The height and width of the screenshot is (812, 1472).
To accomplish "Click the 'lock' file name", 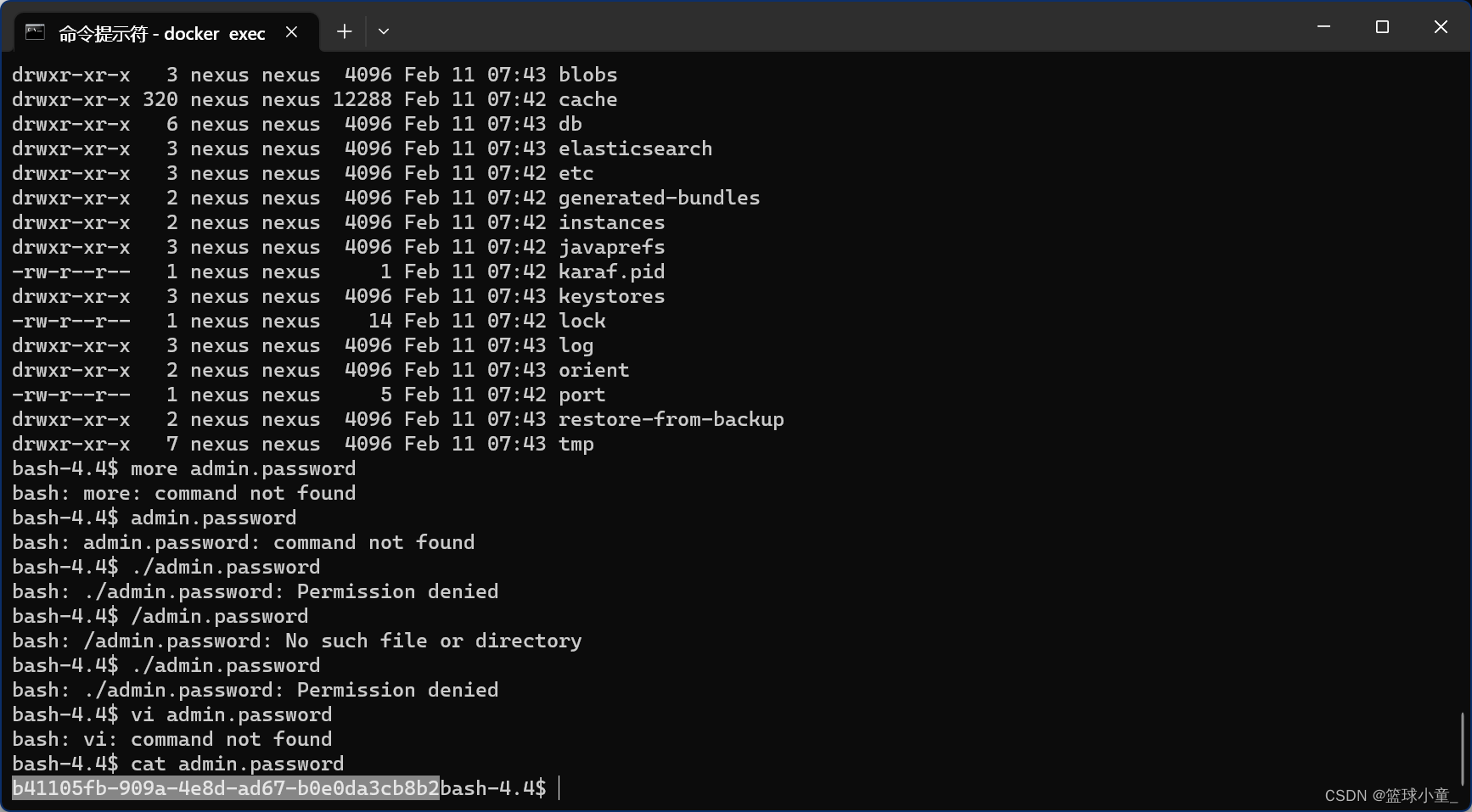I will (581, 321).
